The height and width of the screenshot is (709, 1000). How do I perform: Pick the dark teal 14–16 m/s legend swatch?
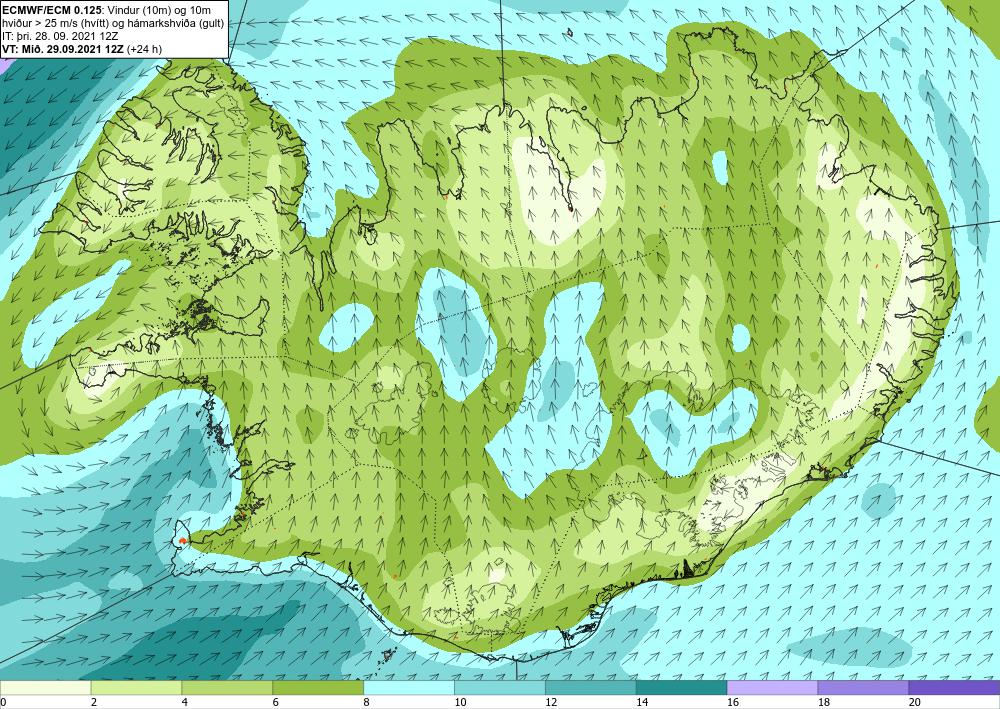click(681, 687)
